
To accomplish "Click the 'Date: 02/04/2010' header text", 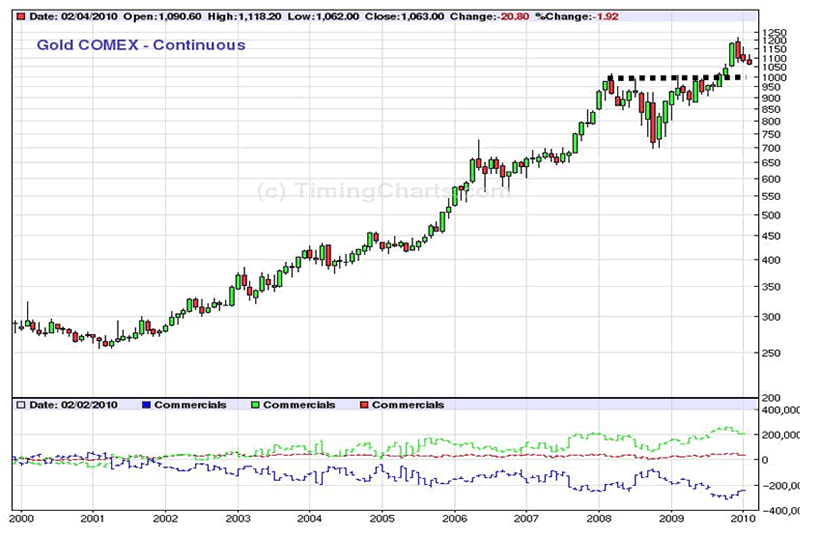I will pos(73,16).
